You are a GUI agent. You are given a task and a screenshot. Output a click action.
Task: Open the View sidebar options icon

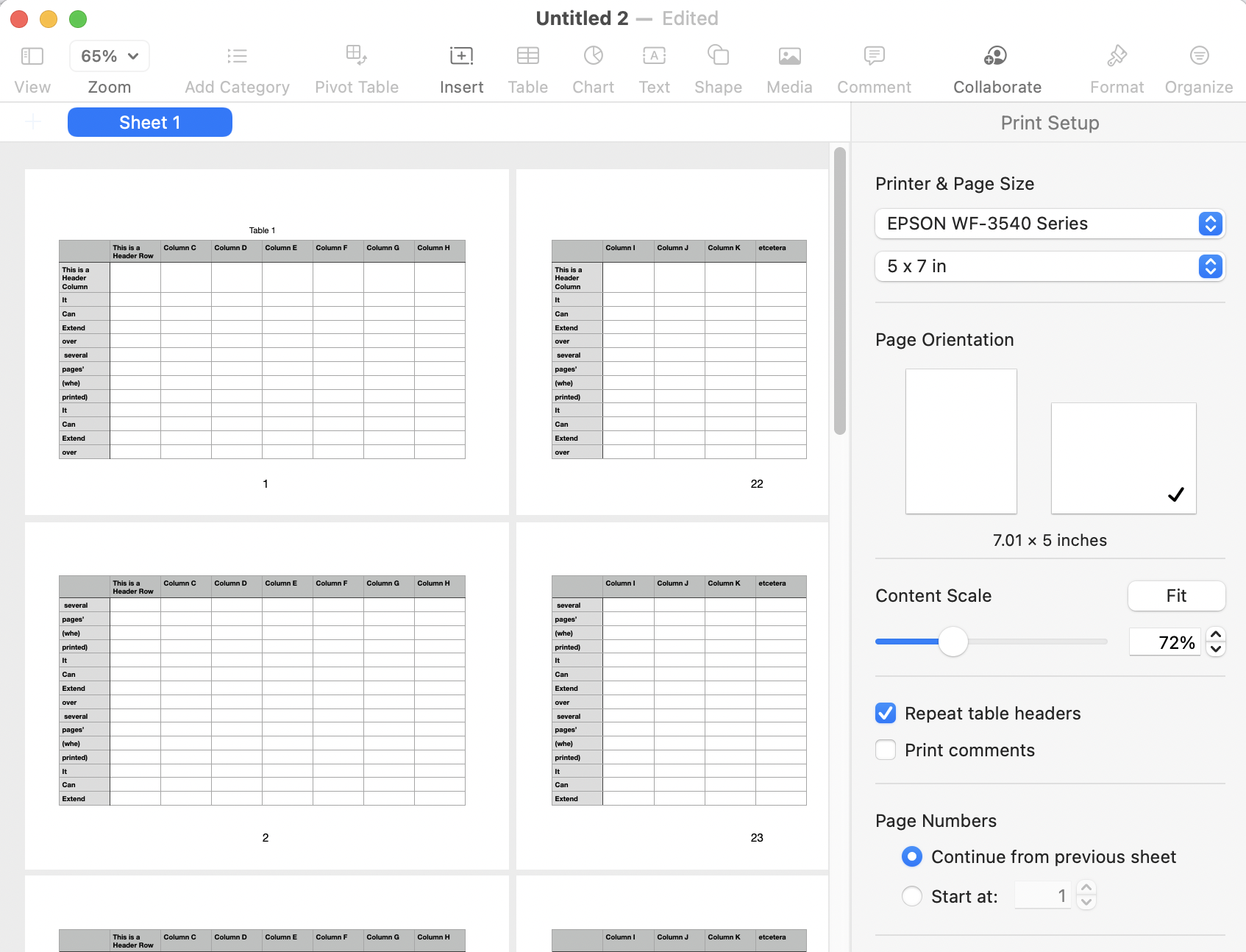tap(32, 56)
